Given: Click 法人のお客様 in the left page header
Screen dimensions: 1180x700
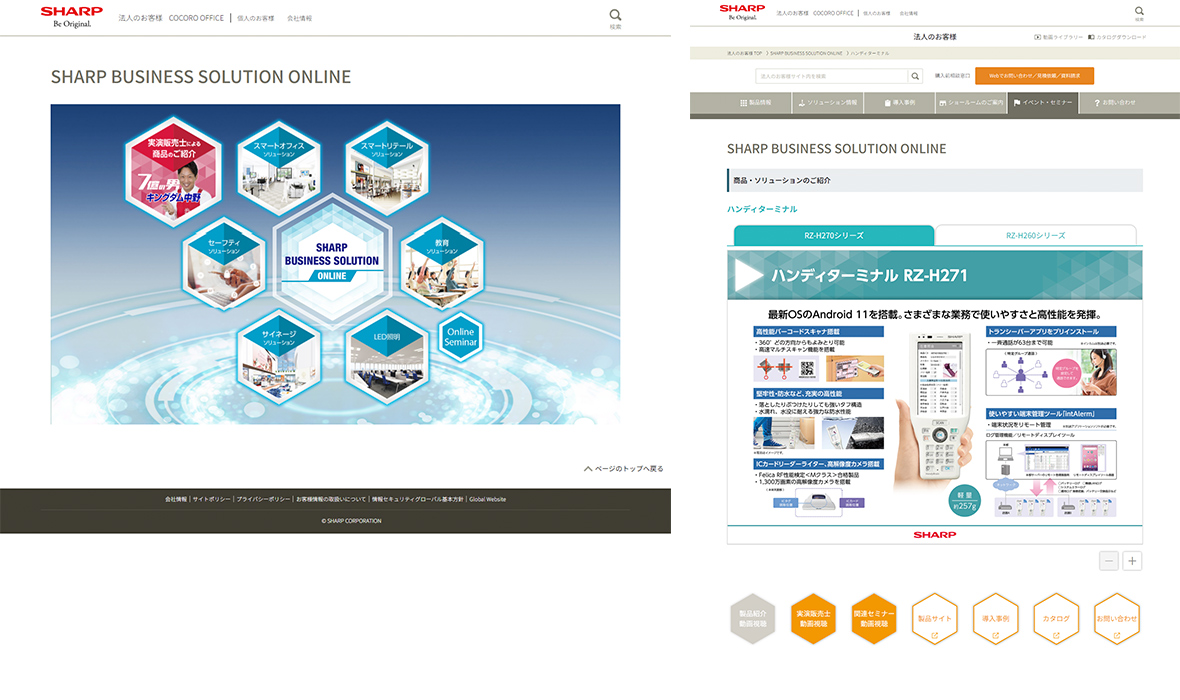Looking at the screenshot, I should coord(140,18).
